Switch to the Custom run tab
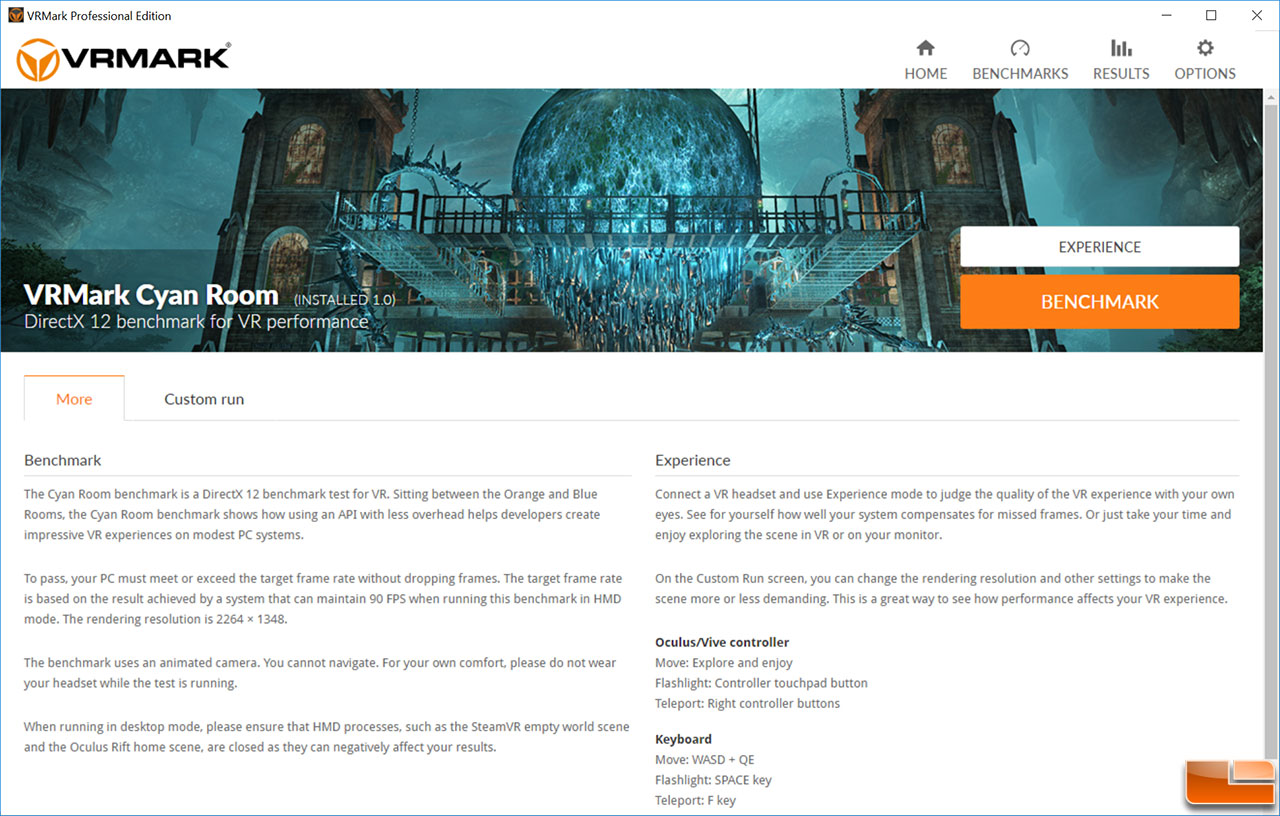Viewport: 1280px width, 816px height. coord(204,399)
